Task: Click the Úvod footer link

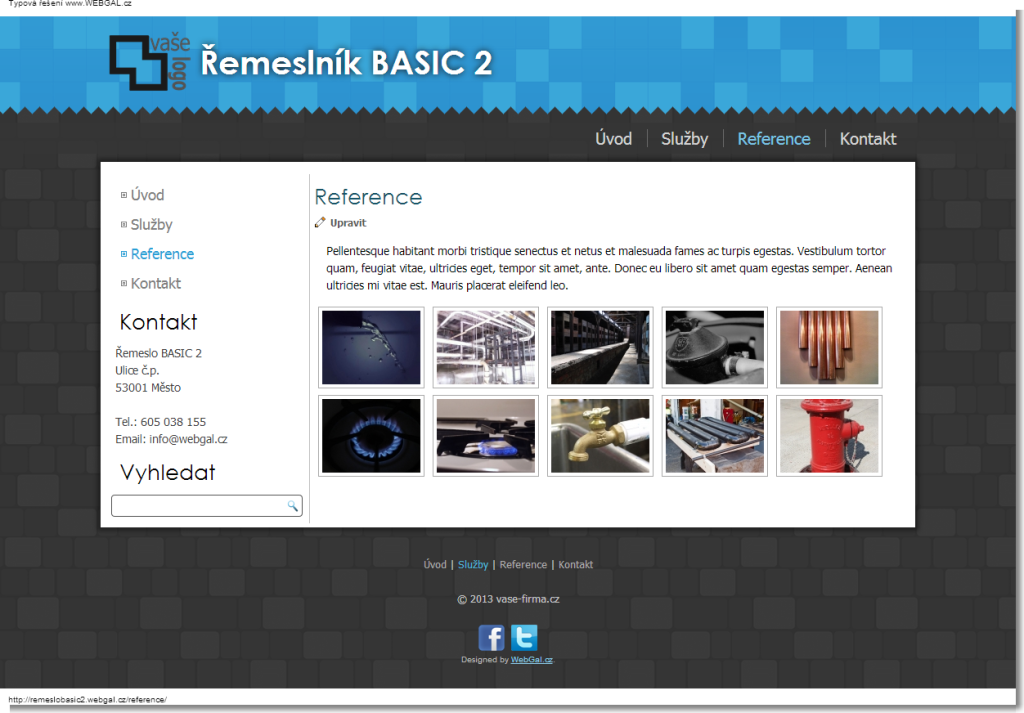Action: tap(435, 565)
